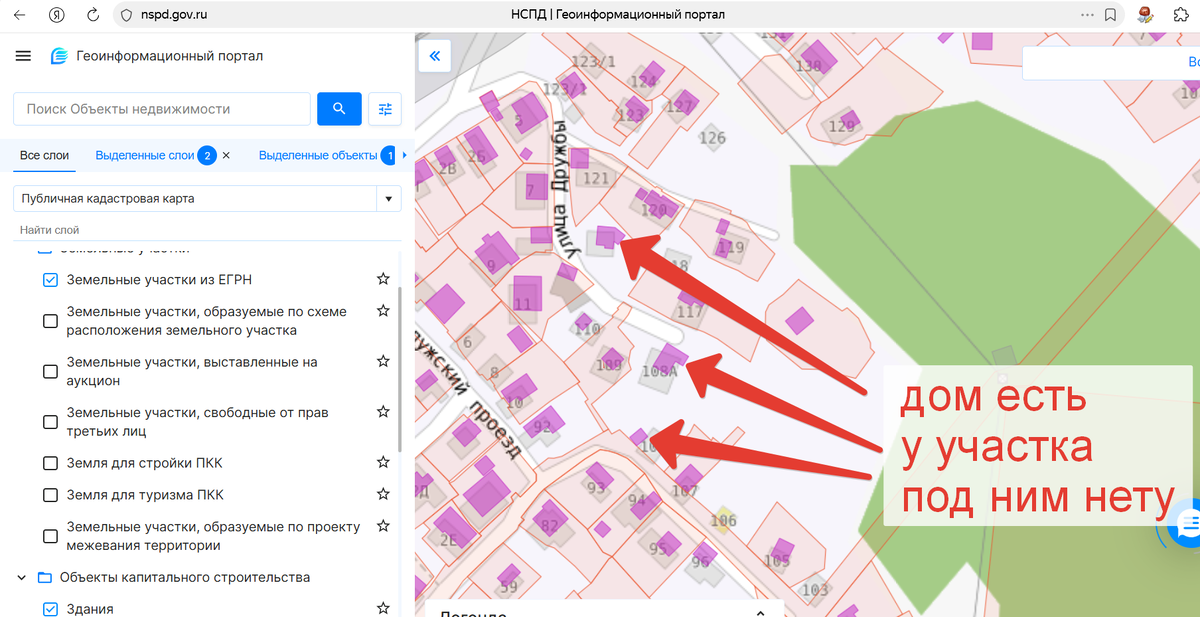Run search with the magnifier button
This screenshot has height=617, width=1200.
(339, 109)
